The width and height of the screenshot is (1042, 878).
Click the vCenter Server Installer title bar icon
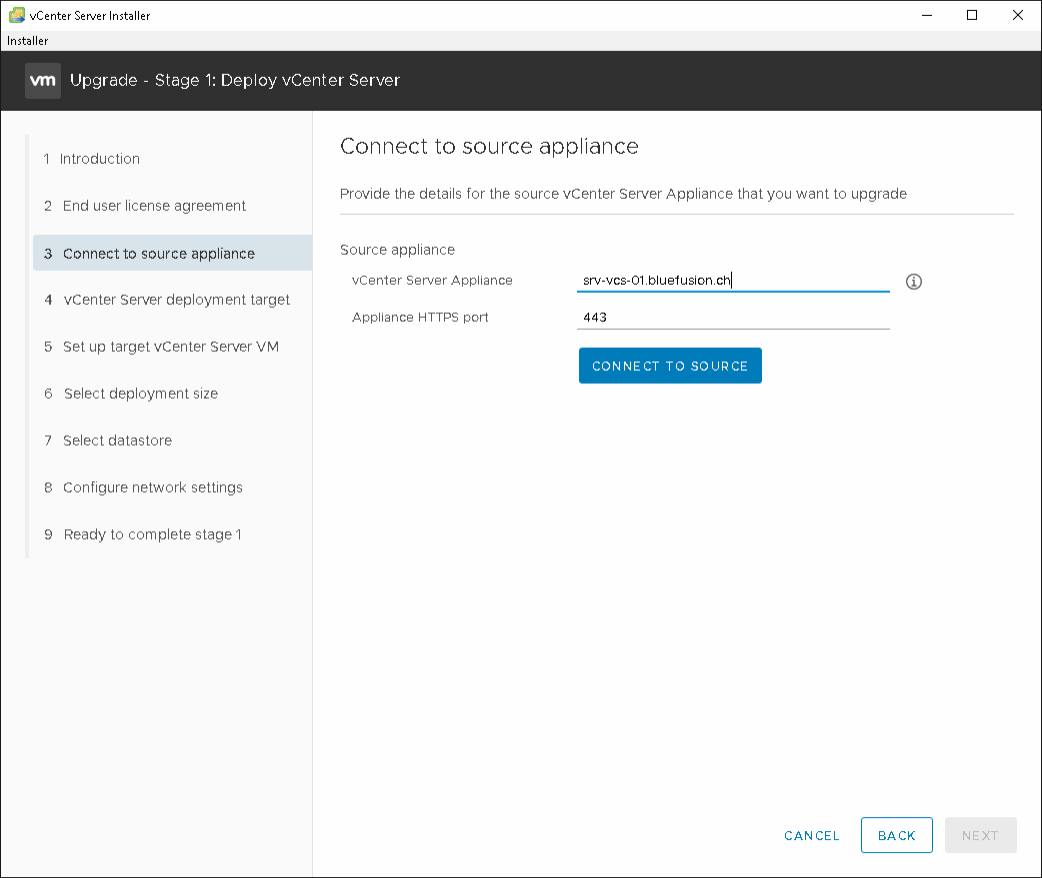point(16,15)
